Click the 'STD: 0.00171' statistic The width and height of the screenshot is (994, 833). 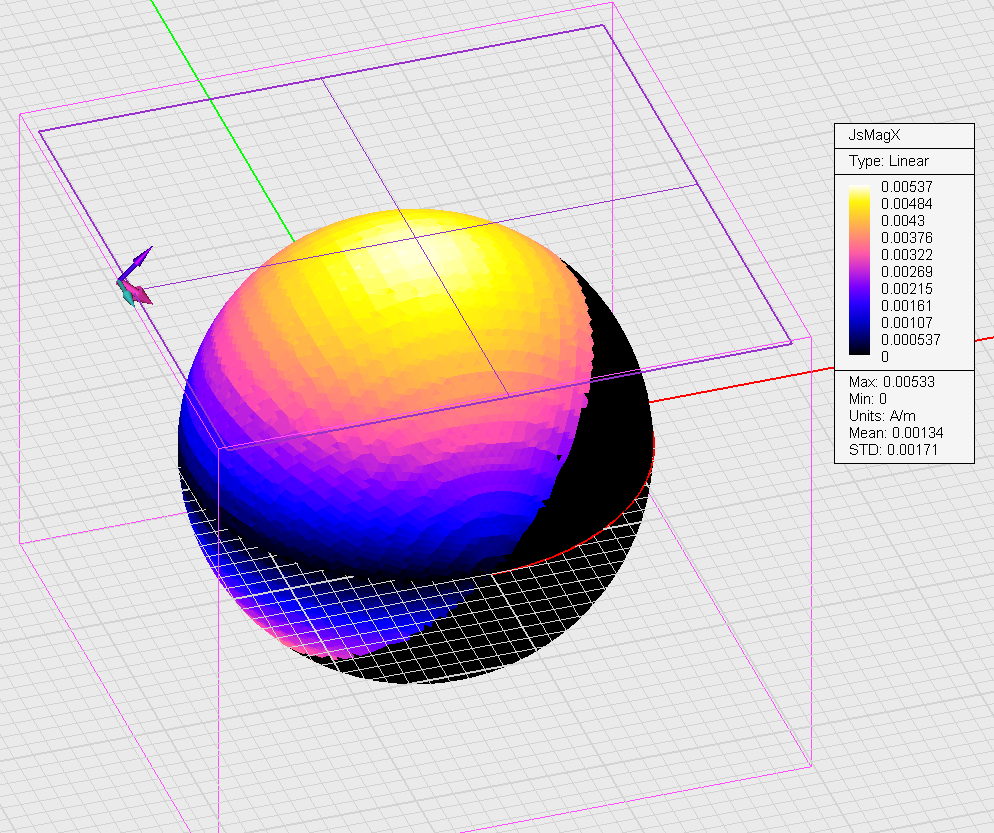892,448
